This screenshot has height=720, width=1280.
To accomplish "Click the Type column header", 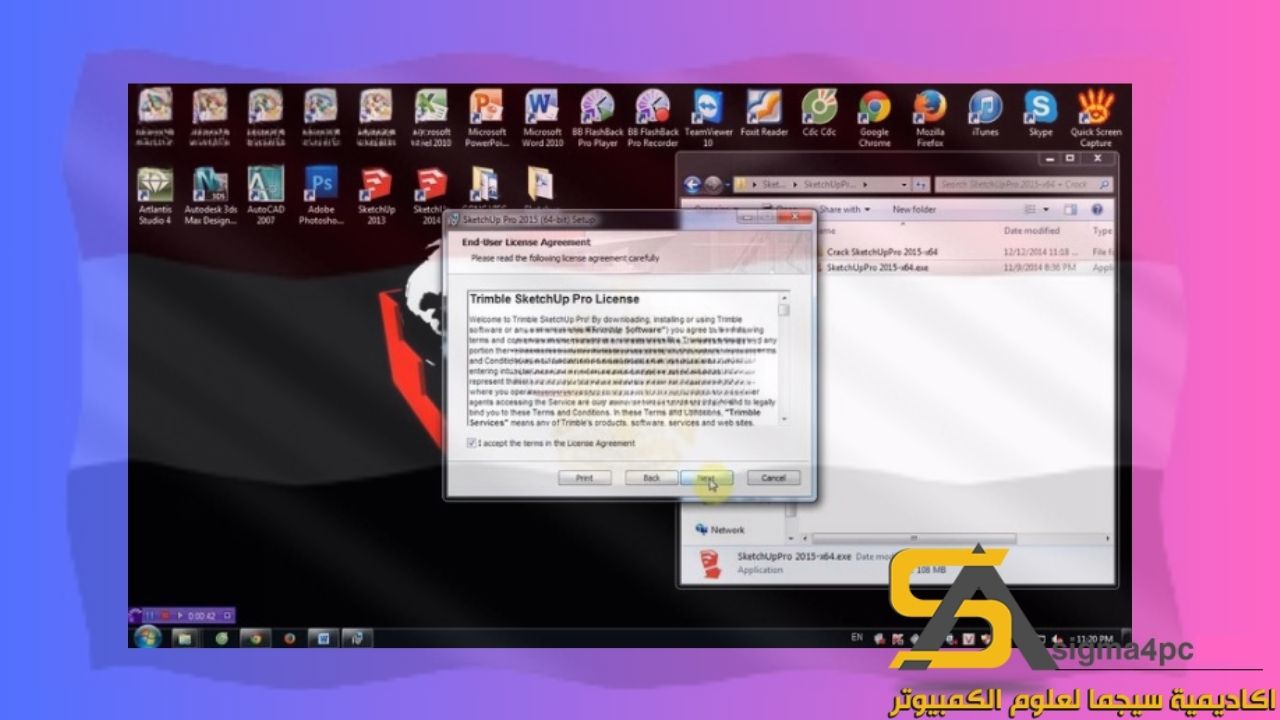I will [x=1103, y=231].
